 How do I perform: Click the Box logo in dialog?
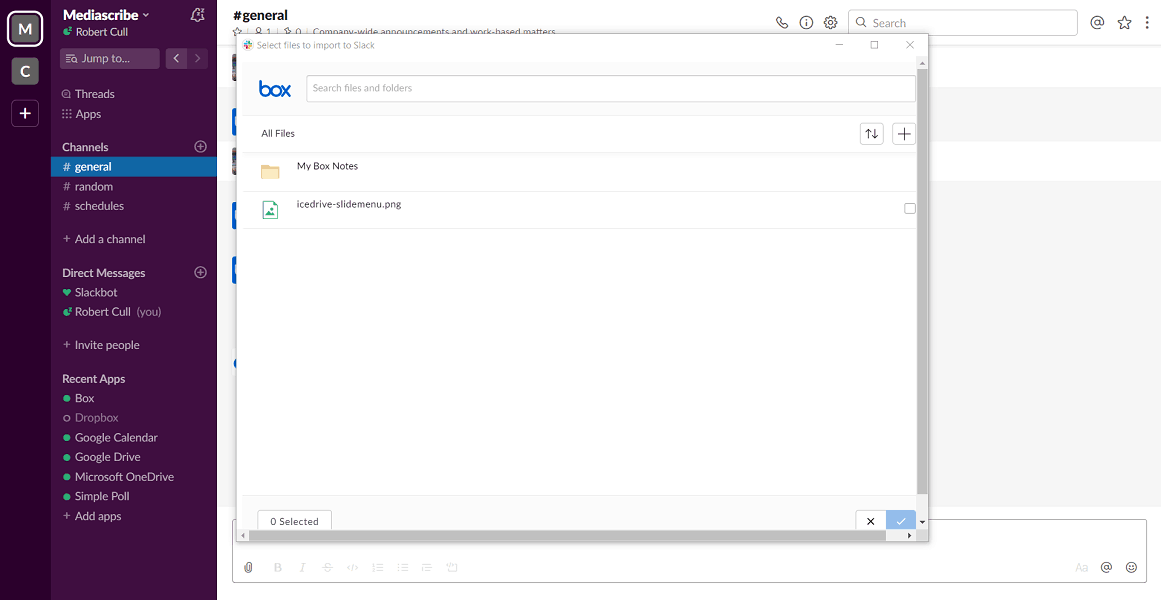click(x=275, y=89)
